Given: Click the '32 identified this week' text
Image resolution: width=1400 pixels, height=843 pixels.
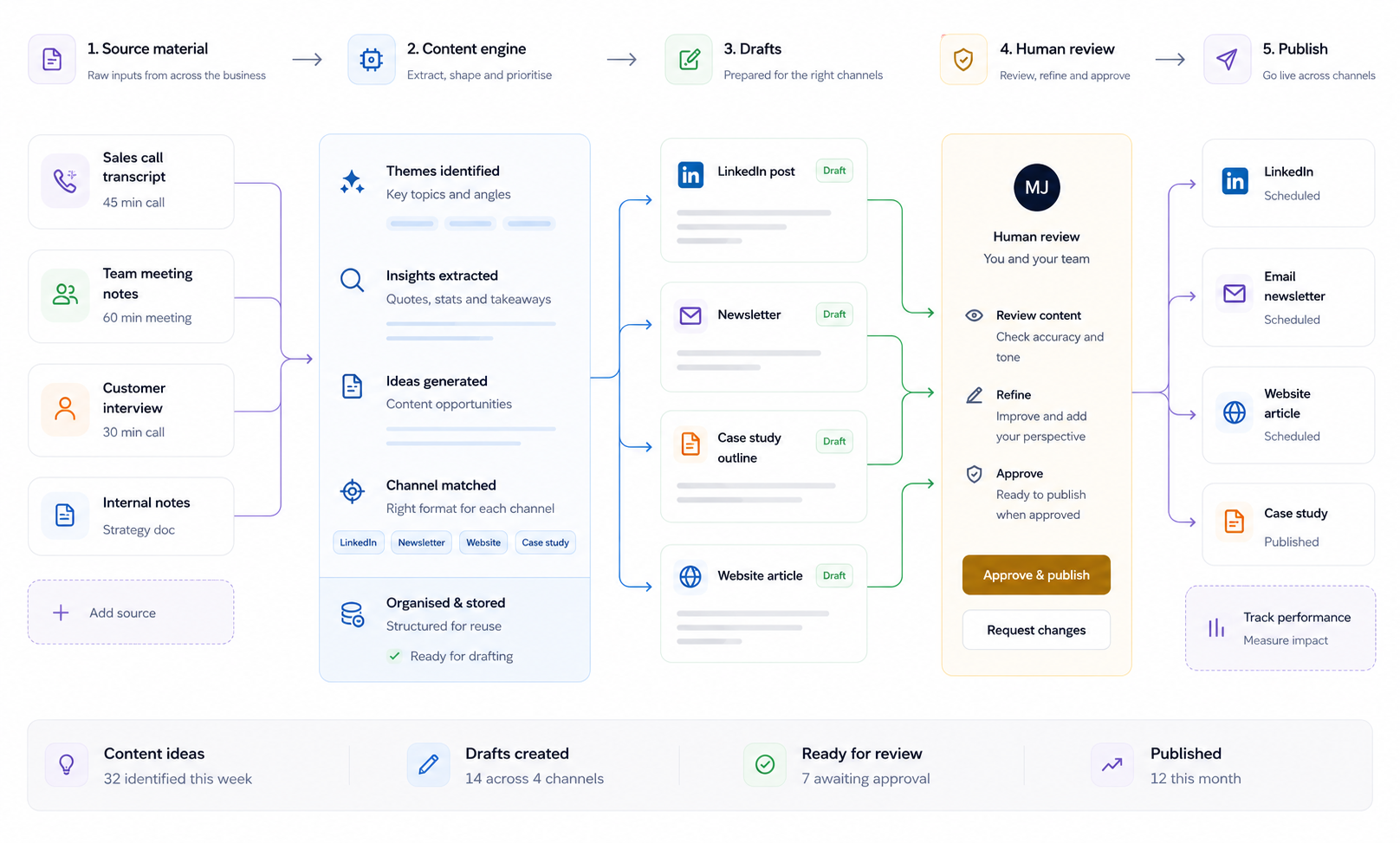Looking at the screenshot, I should point(178,779).
